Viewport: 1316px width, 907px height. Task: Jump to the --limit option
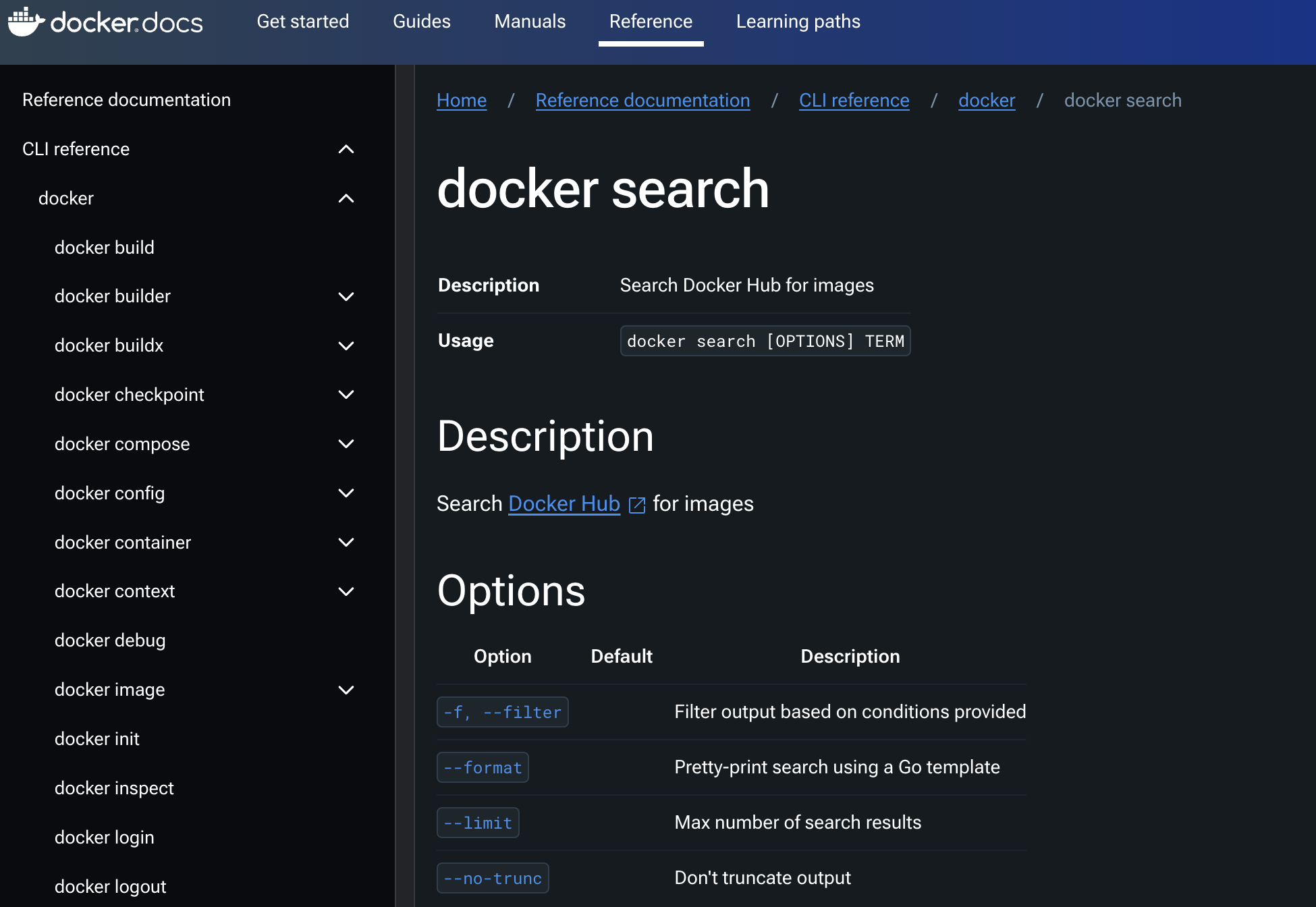point(478,823)
